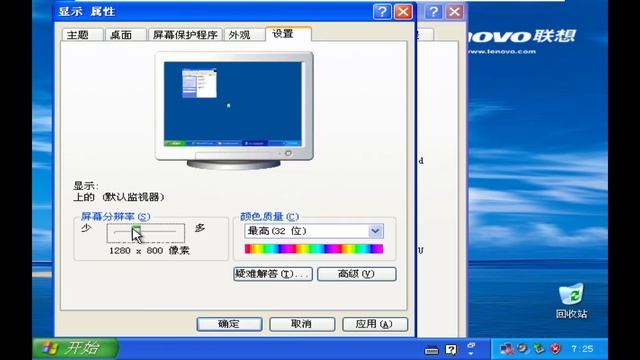Screen dimensions: 640x360
Task: Open 高级 advanced settings
Action: (357, 274)
